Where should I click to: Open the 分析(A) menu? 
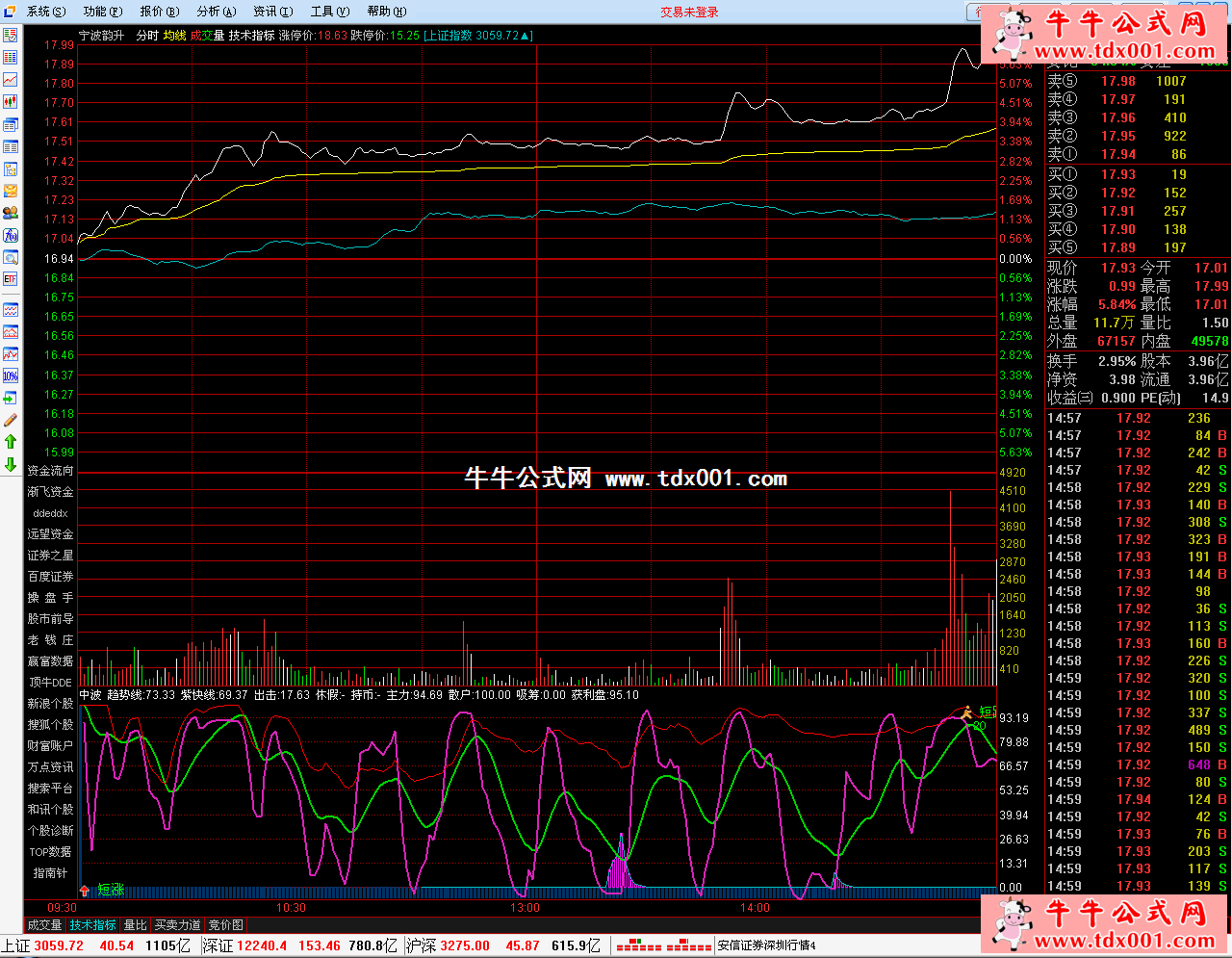[x=216, y=12]
